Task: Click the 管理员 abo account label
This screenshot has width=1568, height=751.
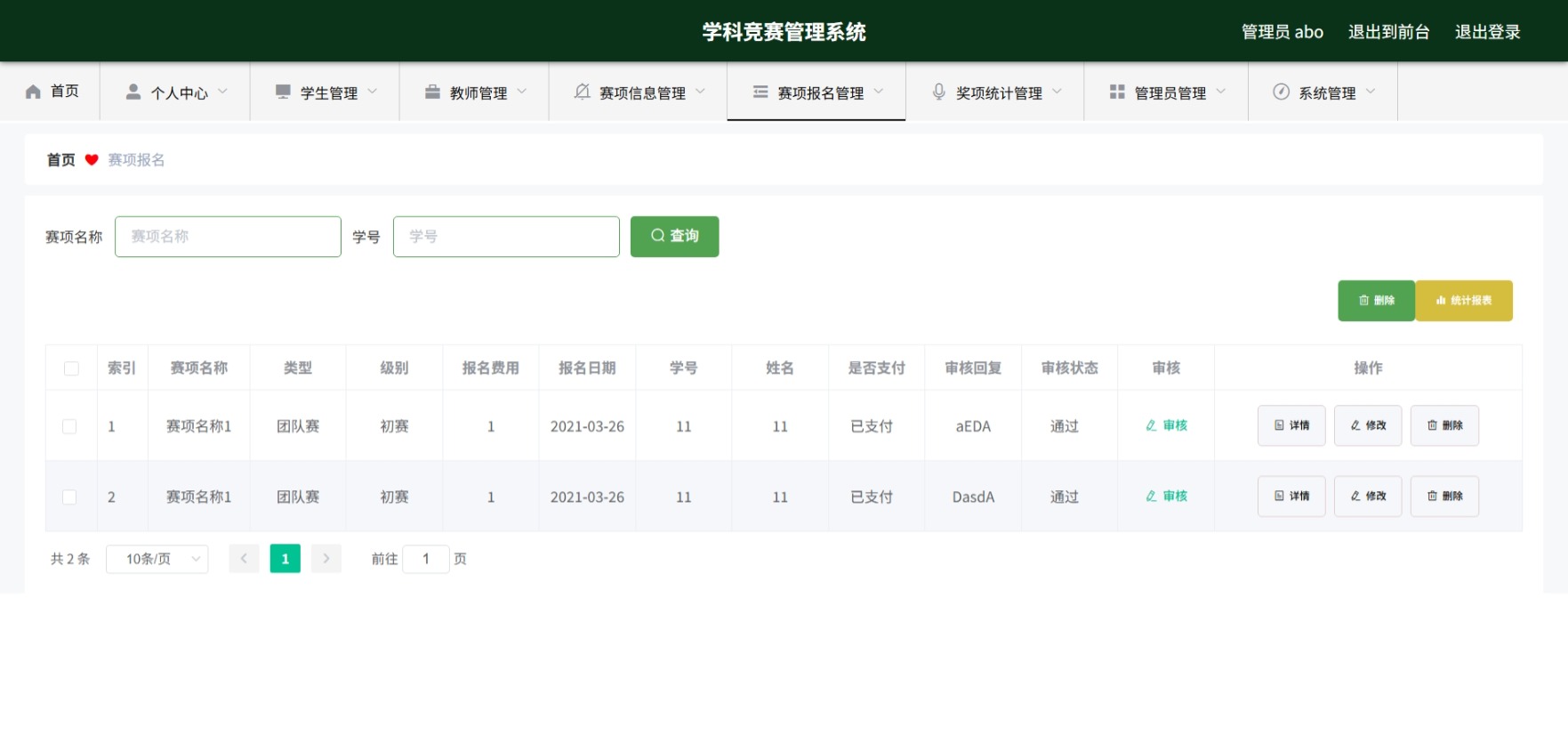Action: [x=1283, y=32]
